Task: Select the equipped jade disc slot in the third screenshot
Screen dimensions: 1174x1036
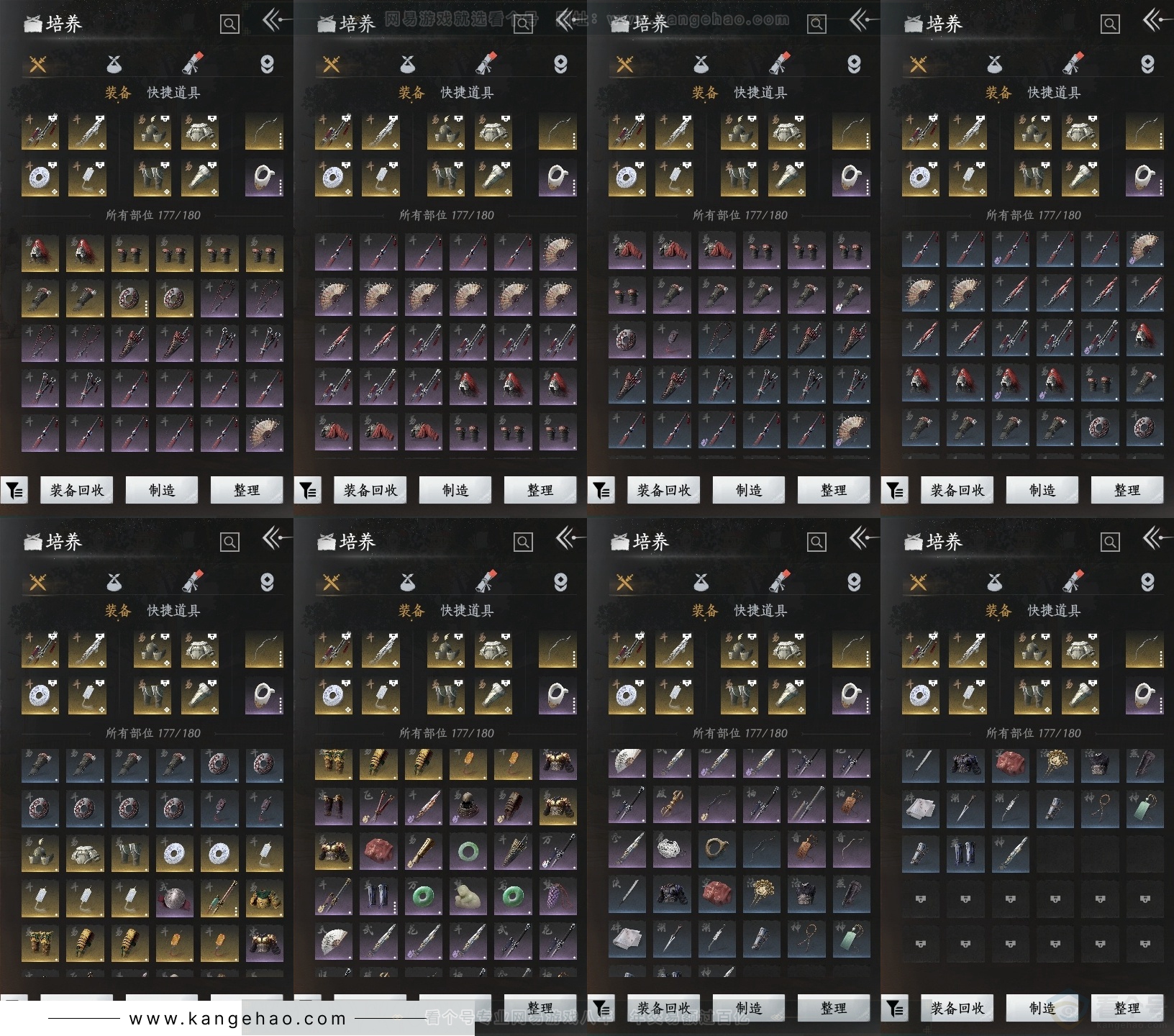Action: click(627, 178)
